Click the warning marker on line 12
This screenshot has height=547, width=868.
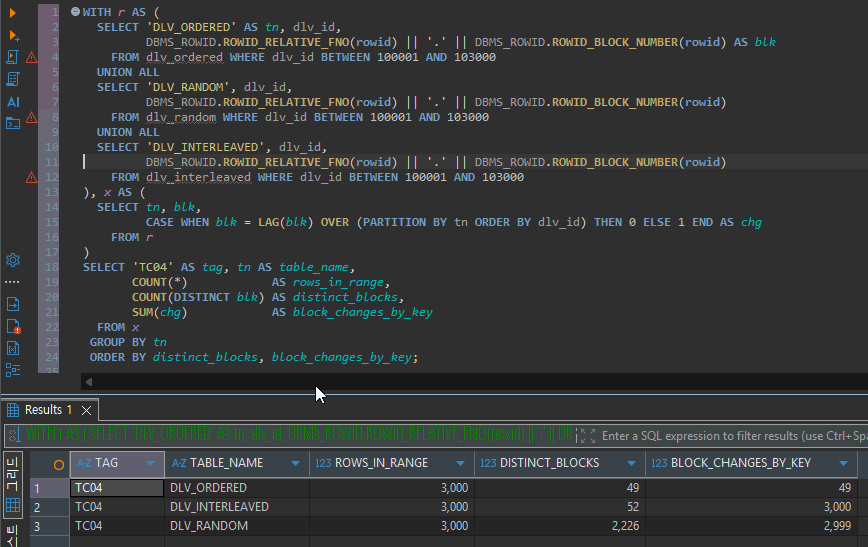coord(32,177)
